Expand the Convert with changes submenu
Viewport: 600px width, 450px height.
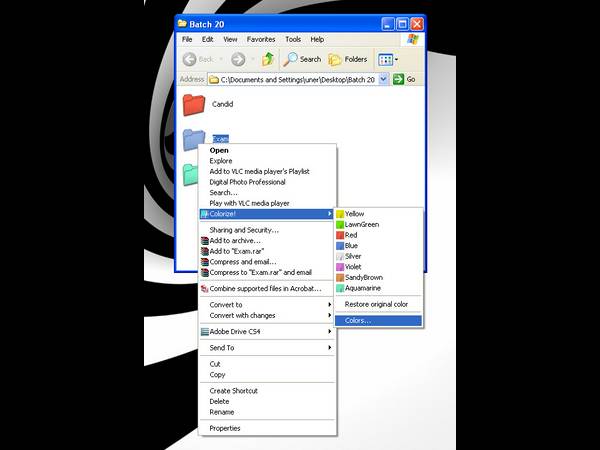[245, 316]
